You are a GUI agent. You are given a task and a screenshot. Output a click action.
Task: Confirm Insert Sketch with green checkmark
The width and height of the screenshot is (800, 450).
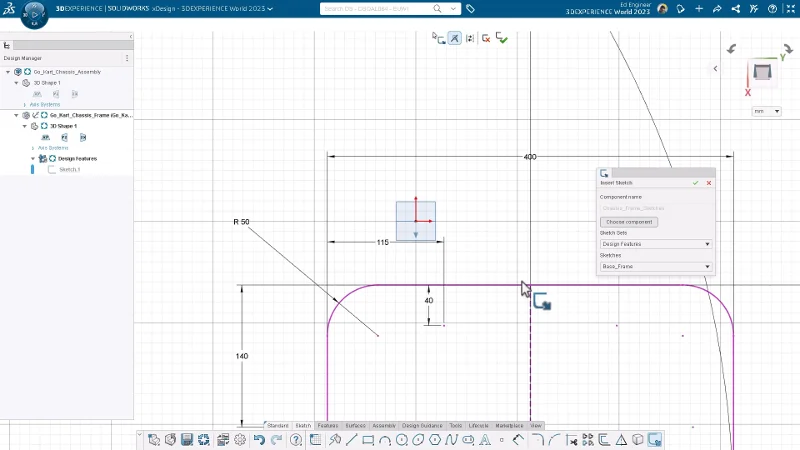pos(696,183)
